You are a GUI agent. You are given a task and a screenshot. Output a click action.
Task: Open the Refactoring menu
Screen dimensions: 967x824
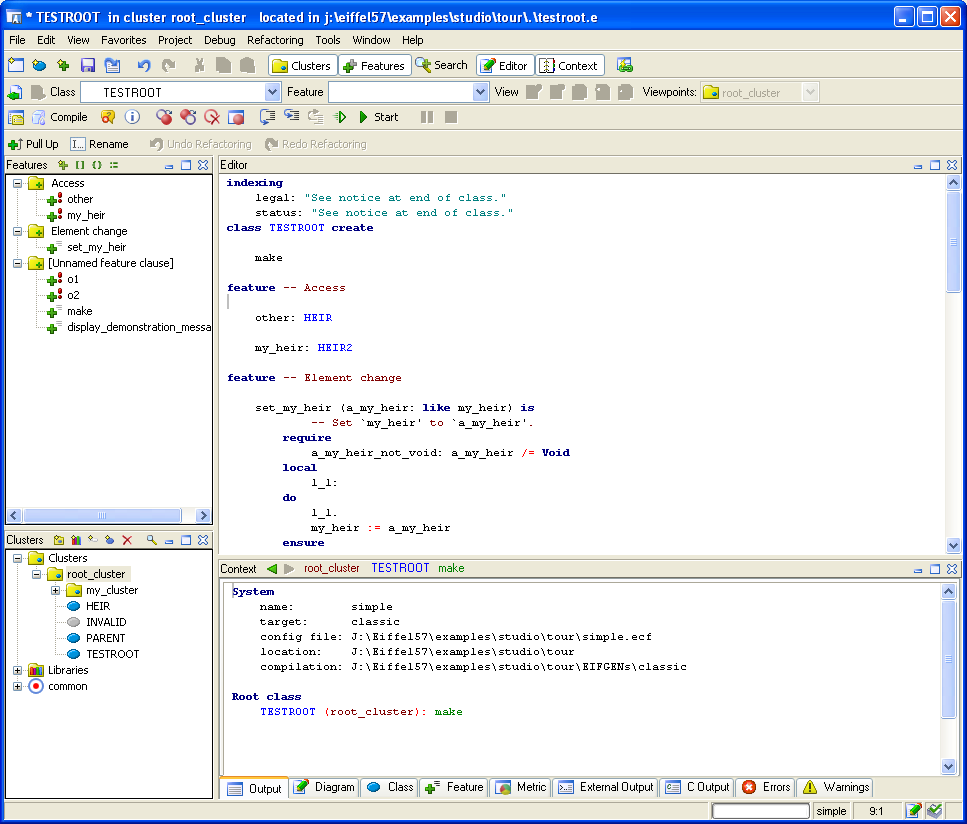click(x=275, y=40)
